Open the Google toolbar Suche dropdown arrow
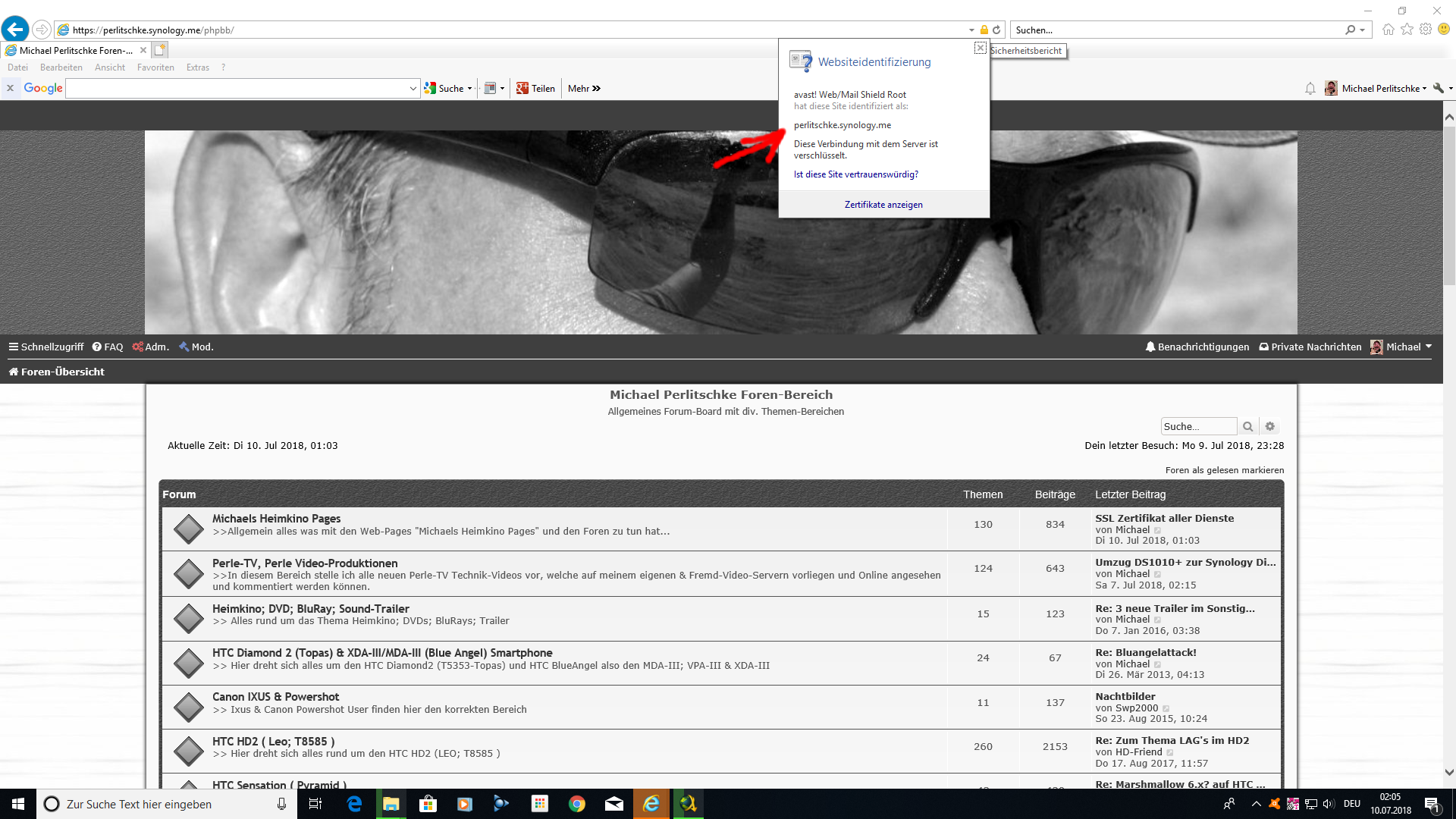This screenshot has width=1456, height=819. pyautogui.click(x=469, y=89)
